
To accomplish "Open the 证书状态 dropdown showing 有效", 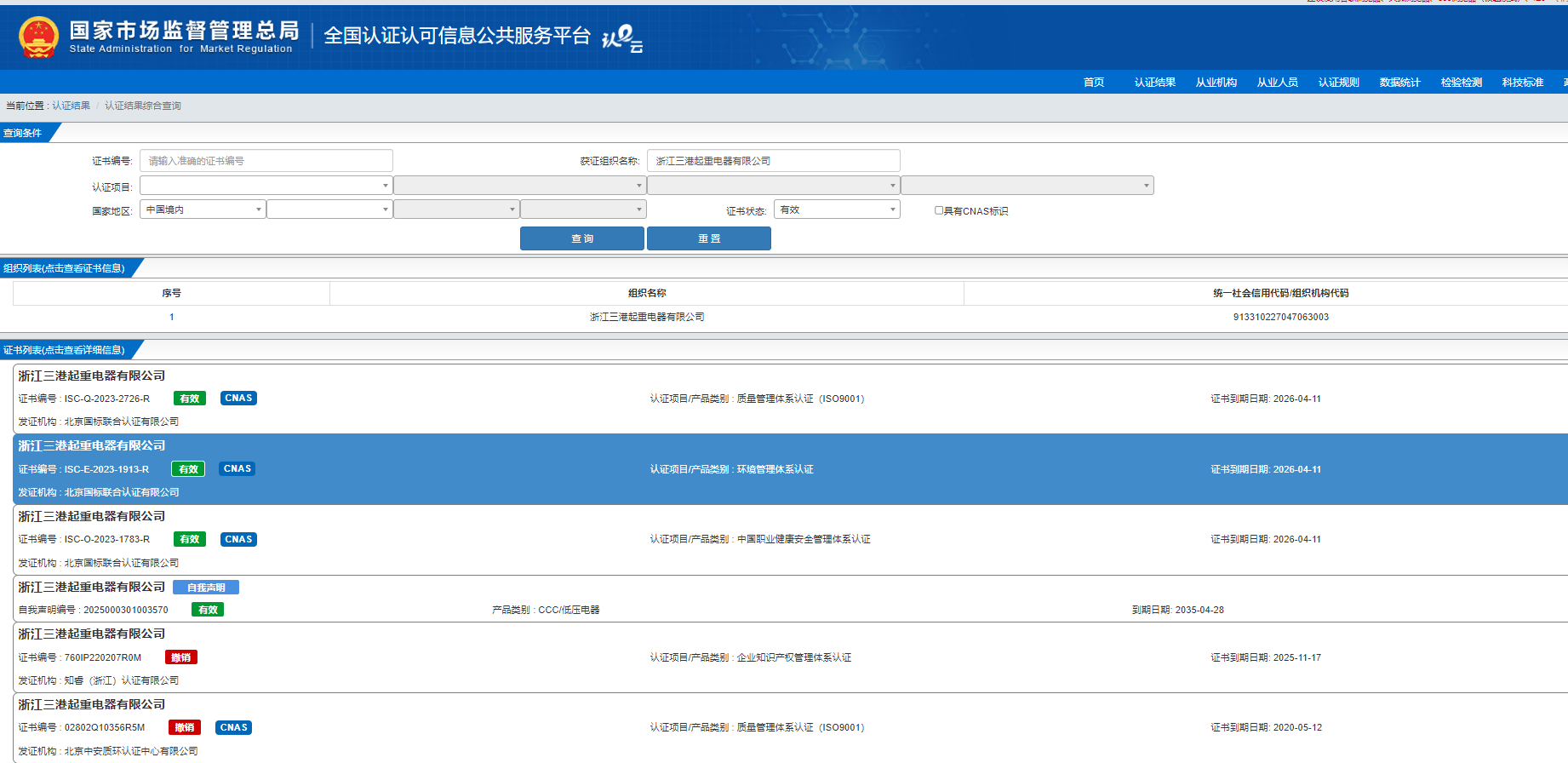I will coord(837,209).
